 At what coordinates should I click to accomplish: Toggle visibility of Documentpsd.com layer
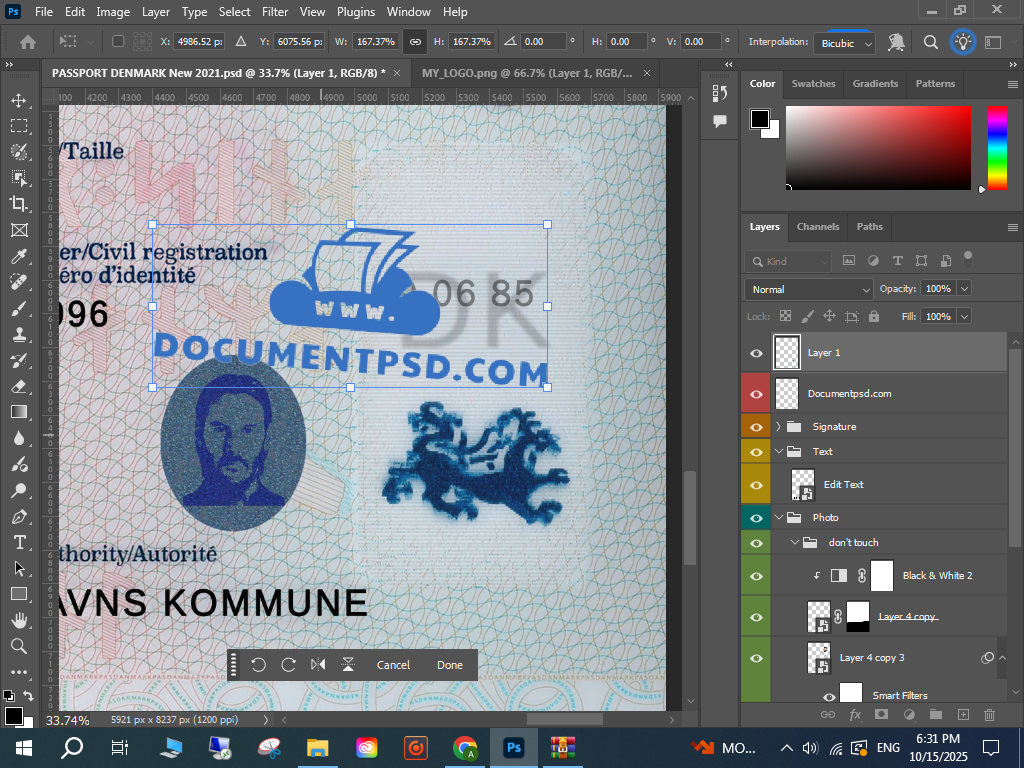coord(756,394)
